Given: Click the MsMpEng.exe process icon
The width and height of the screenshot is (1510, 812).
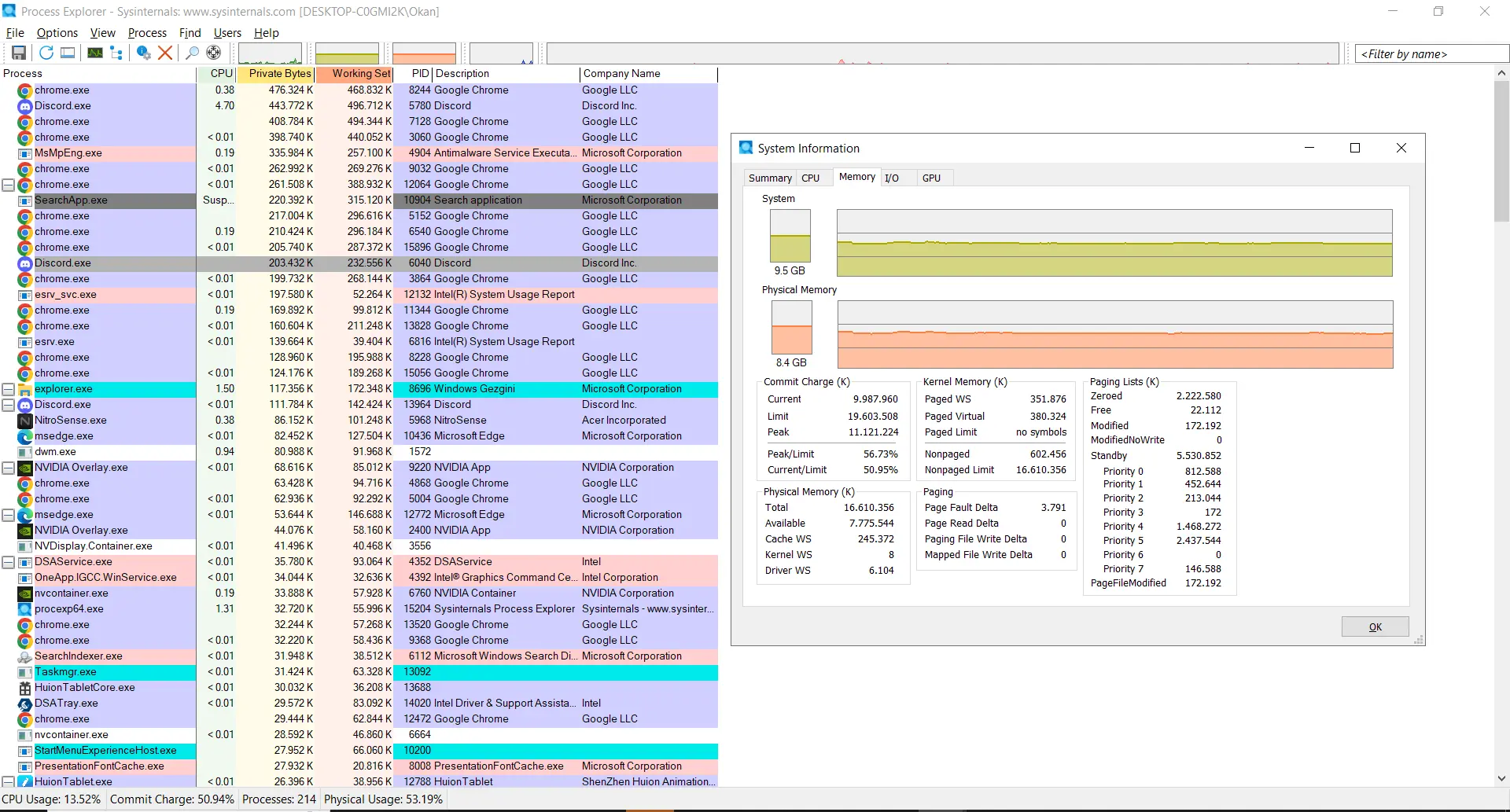Looking at the screenshot, I should pos(25,153).
